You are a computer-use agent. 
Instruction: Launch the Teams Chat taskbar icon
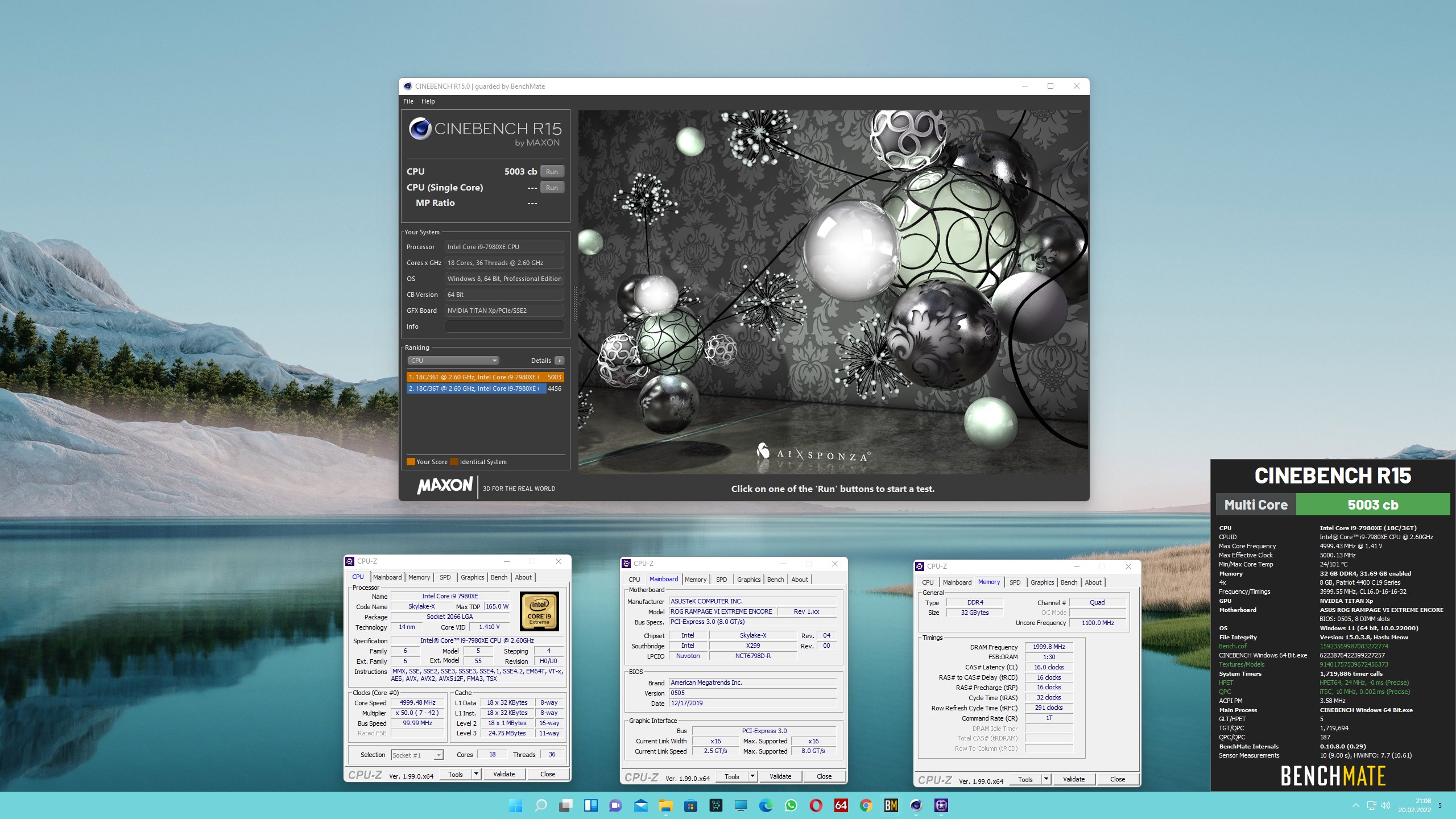pos(615,805)
